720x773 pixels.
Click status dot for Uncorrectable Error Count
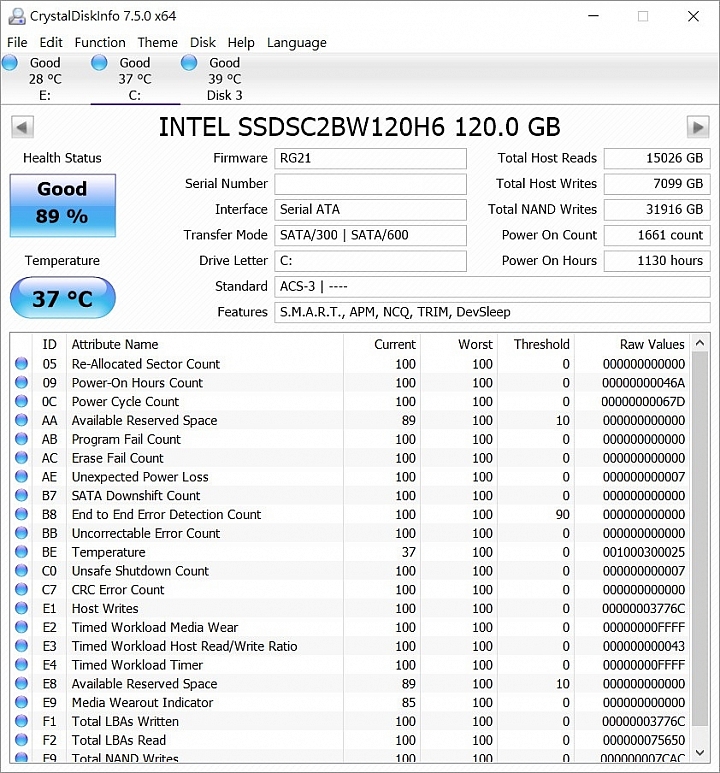(21, 533)
